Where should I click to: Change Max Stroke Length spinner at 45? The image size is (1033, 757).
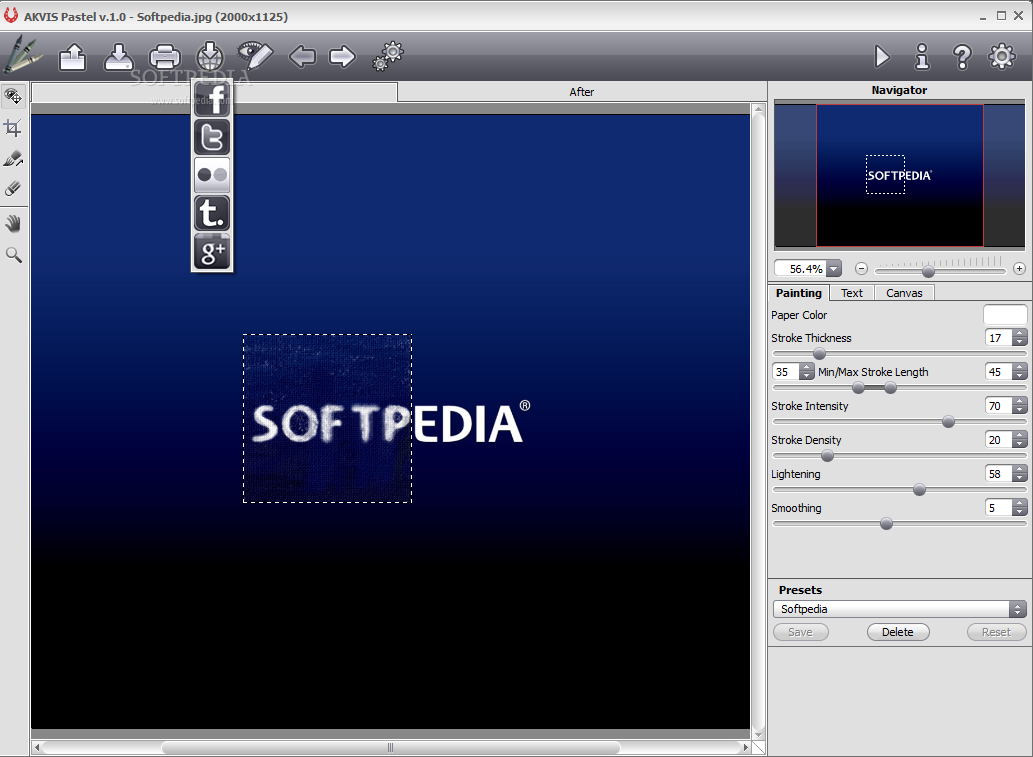pos(1020,372)
